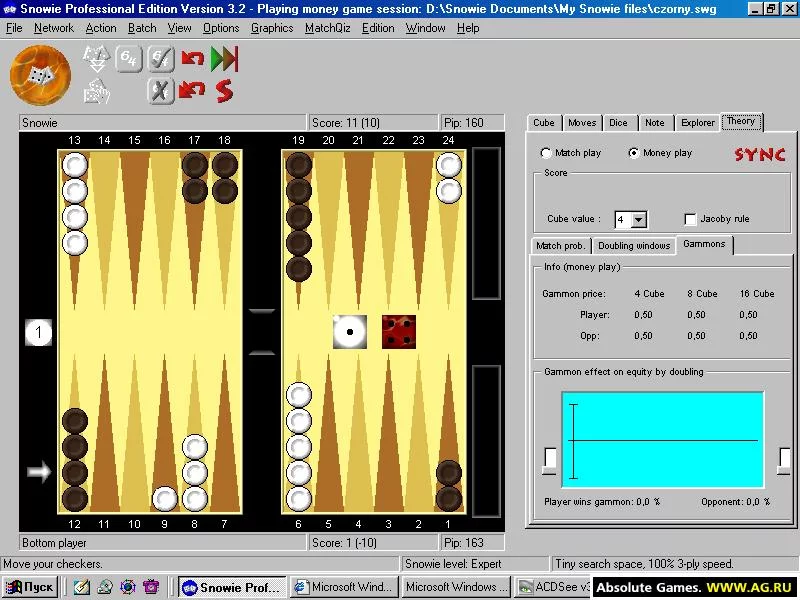Click the green skip-to-end arrows icon

224,58
